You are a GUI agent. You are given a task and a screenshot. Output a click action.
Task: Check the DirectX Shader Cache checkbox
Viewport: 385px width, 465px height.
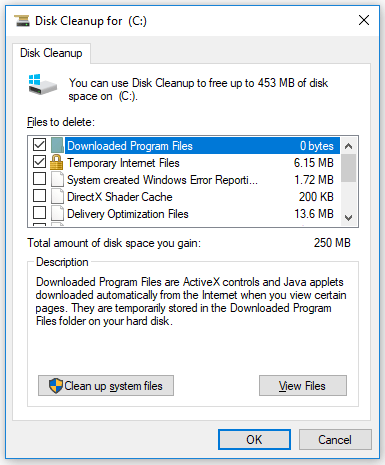pyautogui.click(x=39, y=196)
